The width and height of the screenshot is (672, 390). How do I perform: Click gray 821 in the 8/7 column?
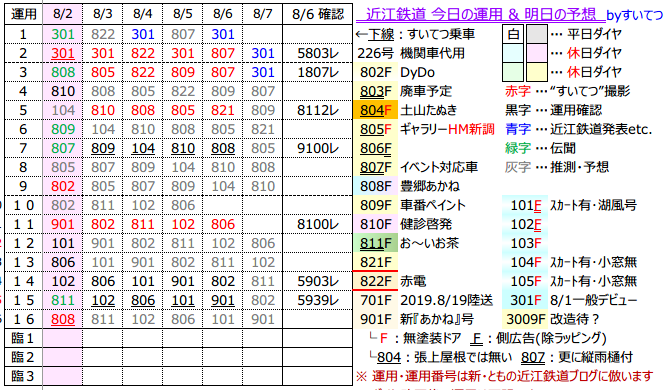coord(262,129)
